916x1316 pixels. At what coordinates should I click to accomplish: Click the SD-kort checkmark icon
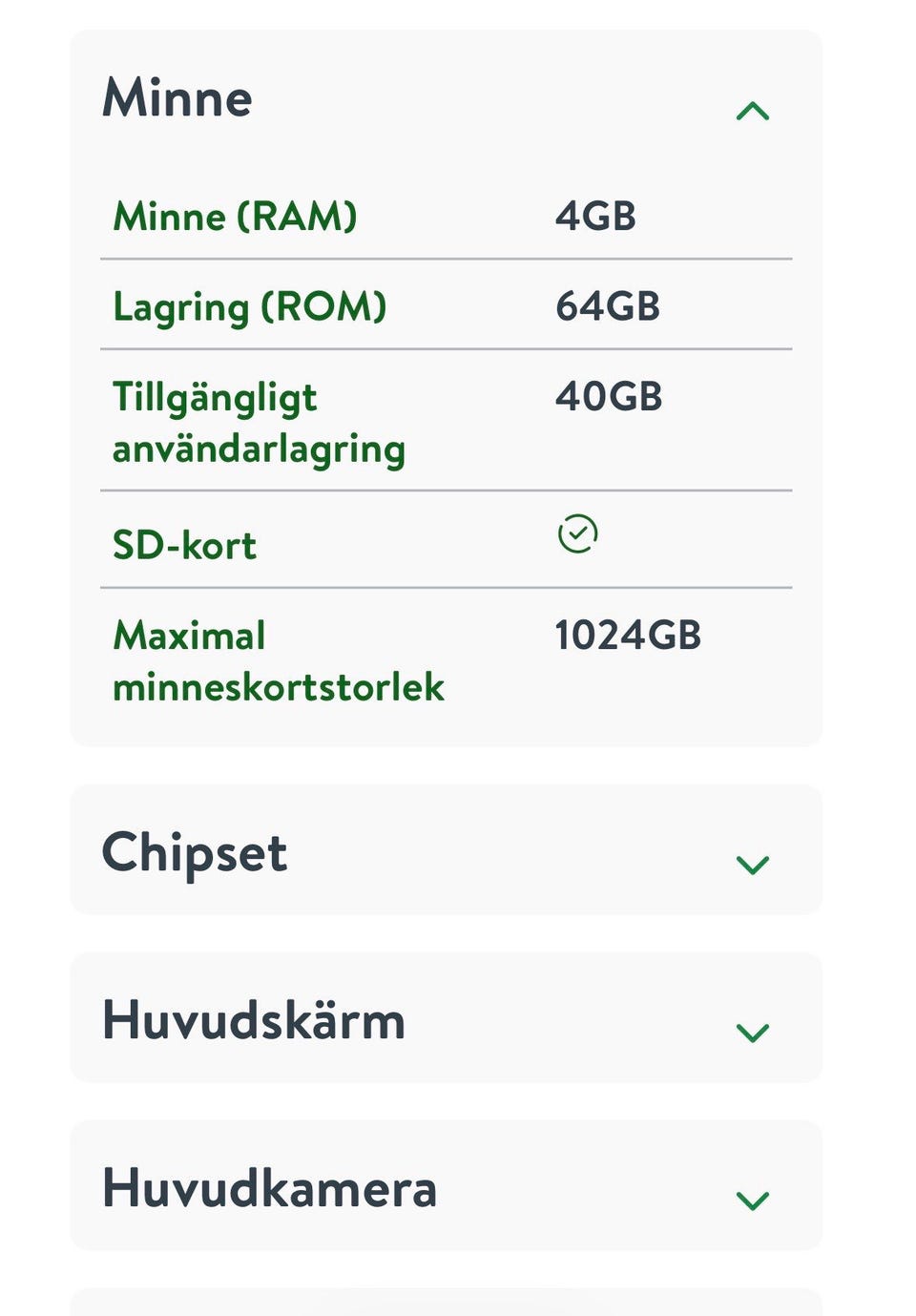[x=577, y=534]
